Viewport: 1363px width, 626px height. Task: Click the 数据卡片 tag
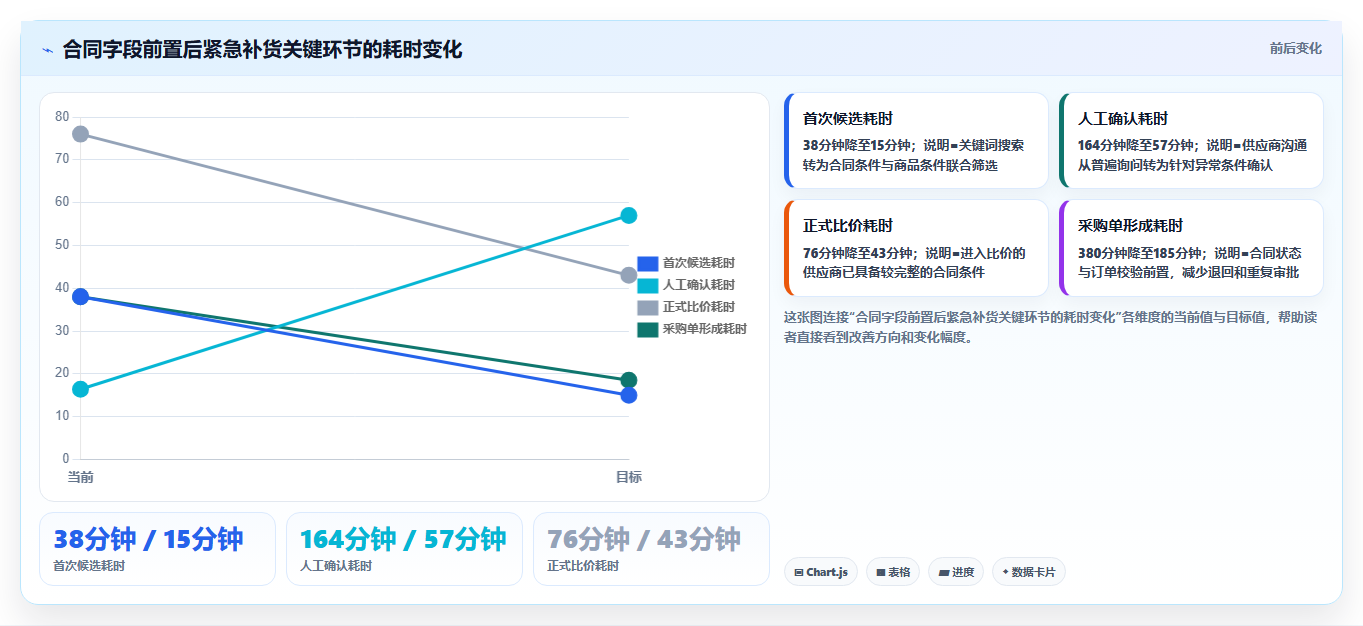pyautogui.click(x=1029, y=572)
